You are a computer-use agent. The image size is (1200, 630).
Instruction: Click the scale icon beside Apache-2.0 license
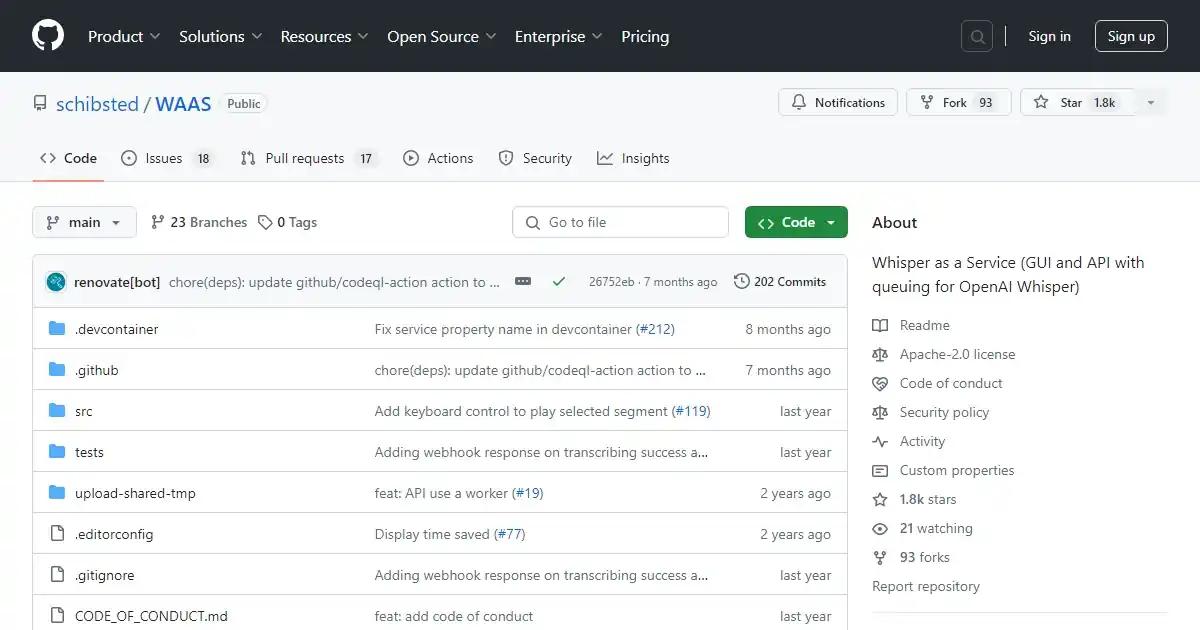(880, 354)
